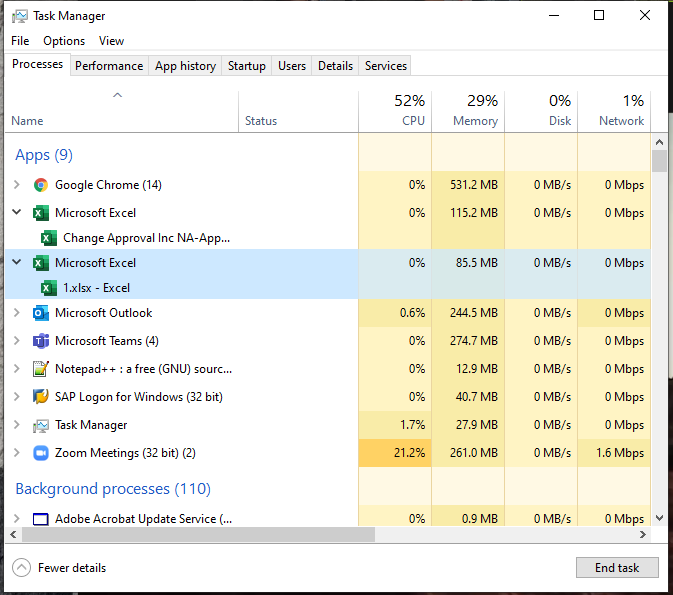Screen dimensions: 673x595
Task: Expand the Zoom Meetings process group
Action: [x=16, y=453]
